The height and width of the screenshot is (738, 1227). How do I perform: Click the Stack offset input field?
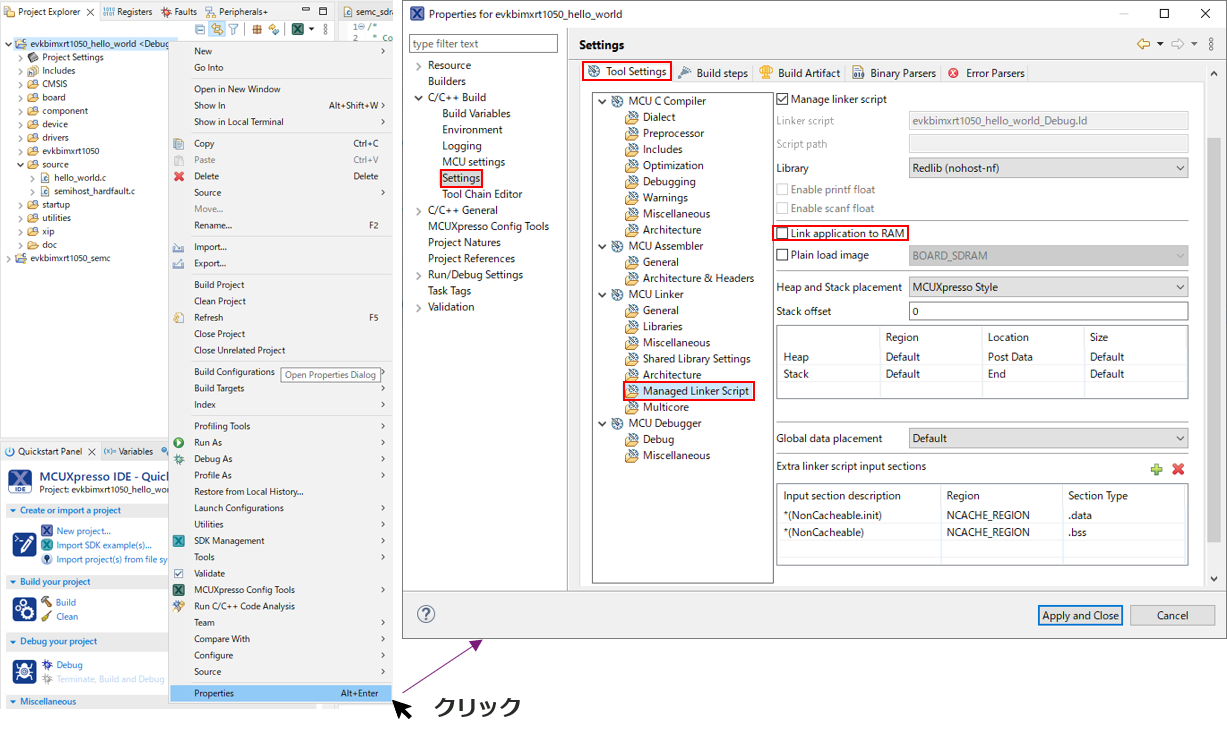click(1048, 311)
